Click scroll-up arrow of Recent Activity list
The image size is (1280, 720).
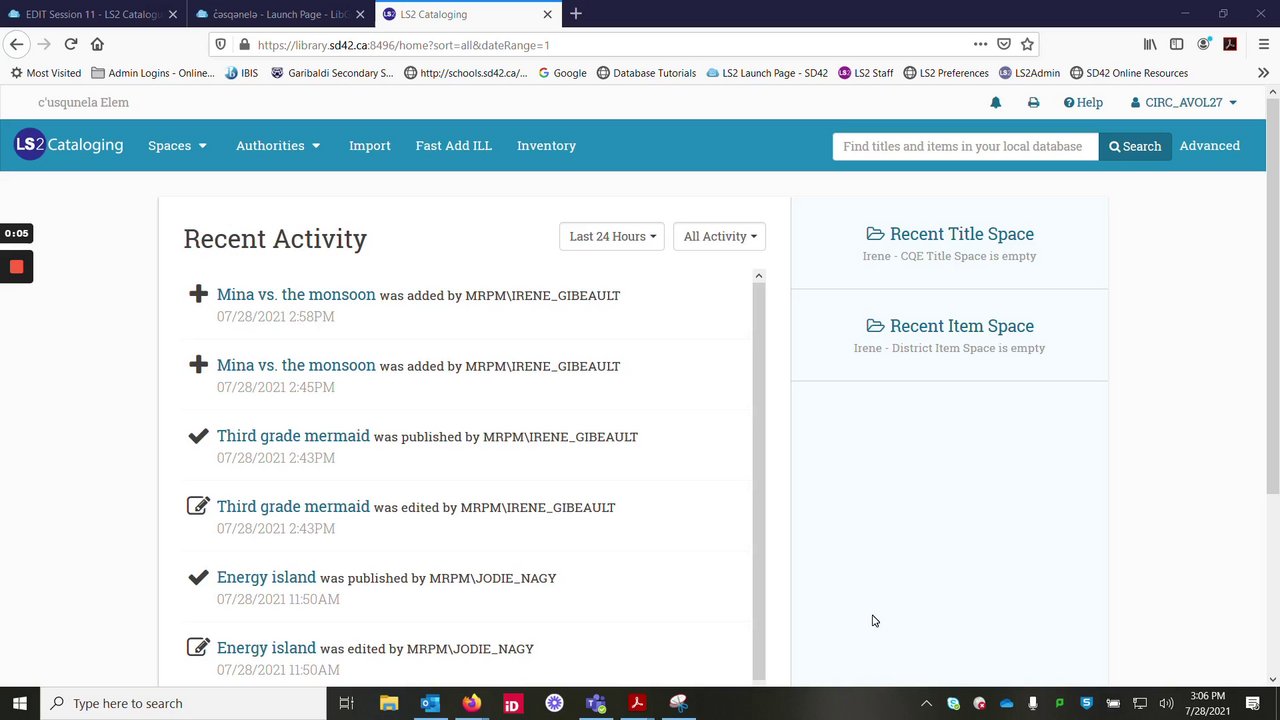click(758, 276)
